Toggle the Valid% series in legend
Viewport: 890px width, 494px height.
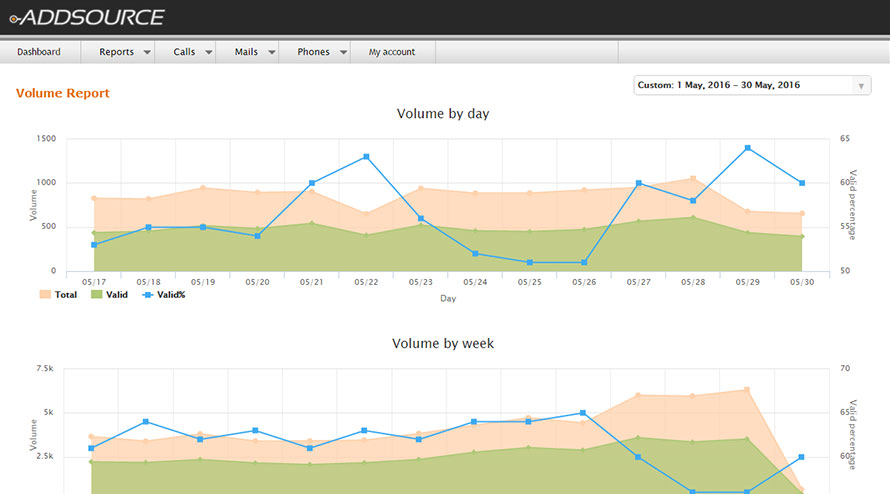click(x=163, y=295)
